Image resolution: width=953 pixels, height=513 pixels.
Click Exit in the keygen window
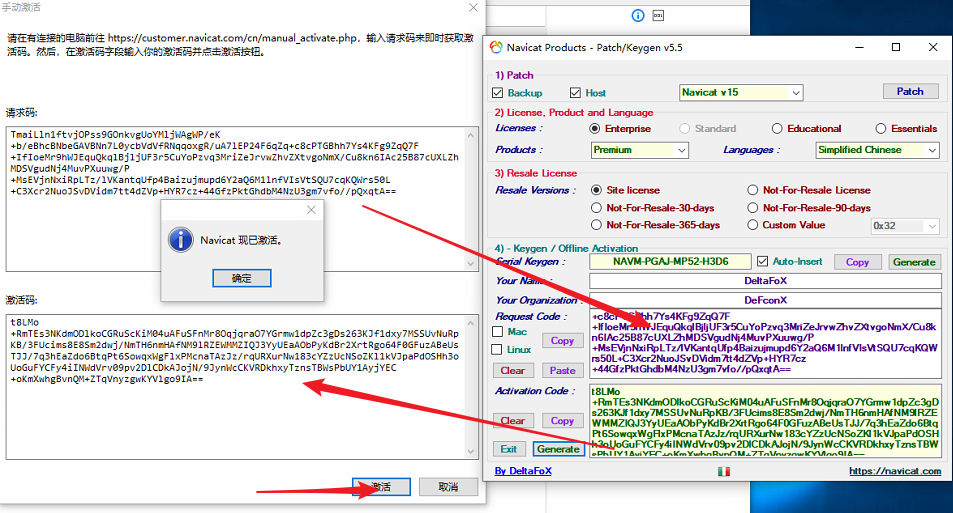point(509,449)
